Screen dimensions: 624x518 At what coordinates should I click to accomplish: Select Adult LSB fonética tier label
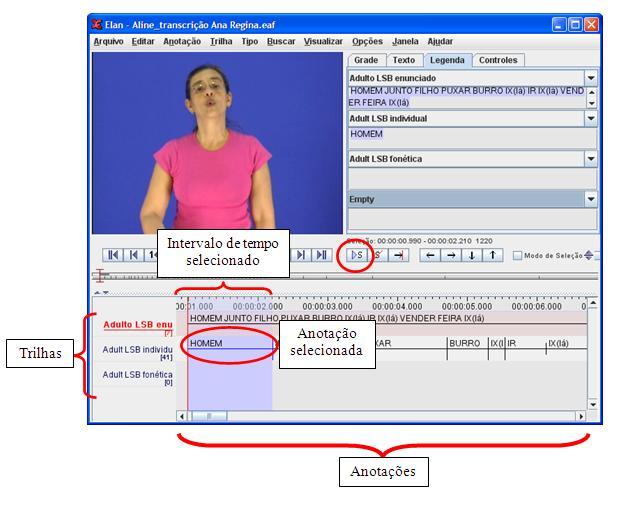[x=138, y=375]
